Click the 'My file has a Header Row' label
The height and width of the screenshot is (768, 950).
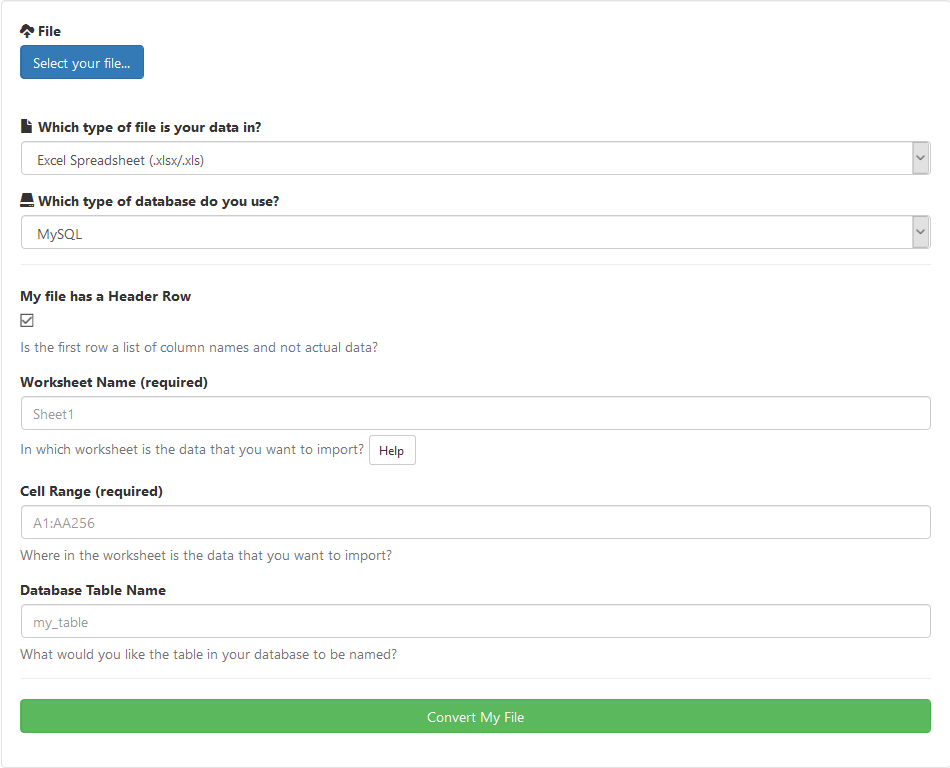coord(105,297)
